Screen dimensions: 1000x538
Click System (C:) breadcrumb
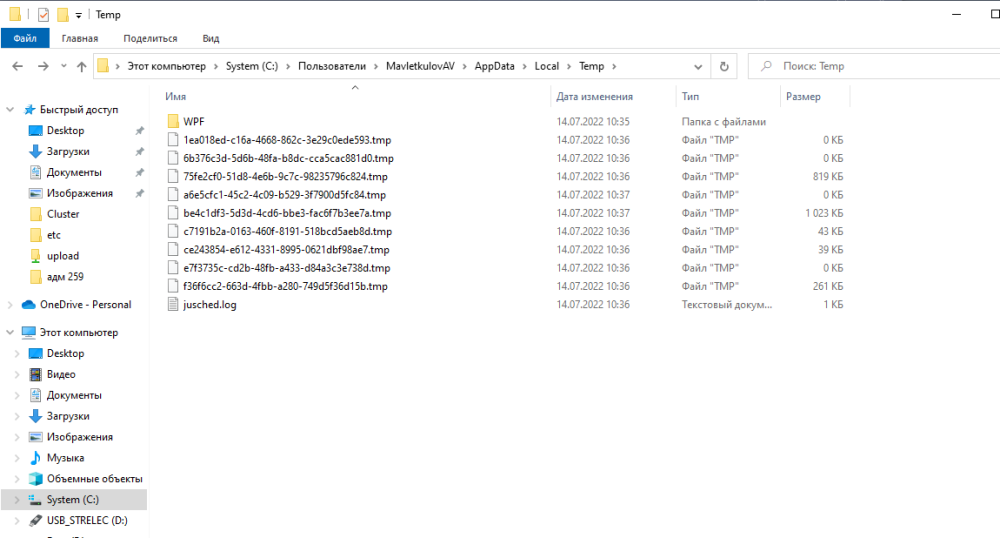tap(252, 66)
